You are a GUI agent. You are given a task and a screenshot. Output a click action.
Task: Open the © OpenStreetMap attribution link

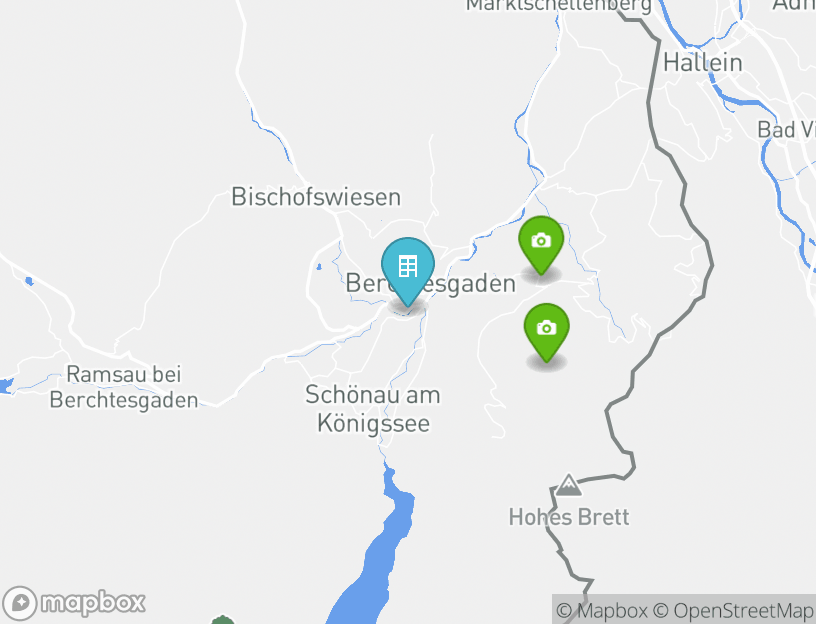pyautogui.click(x=734, y=610)
